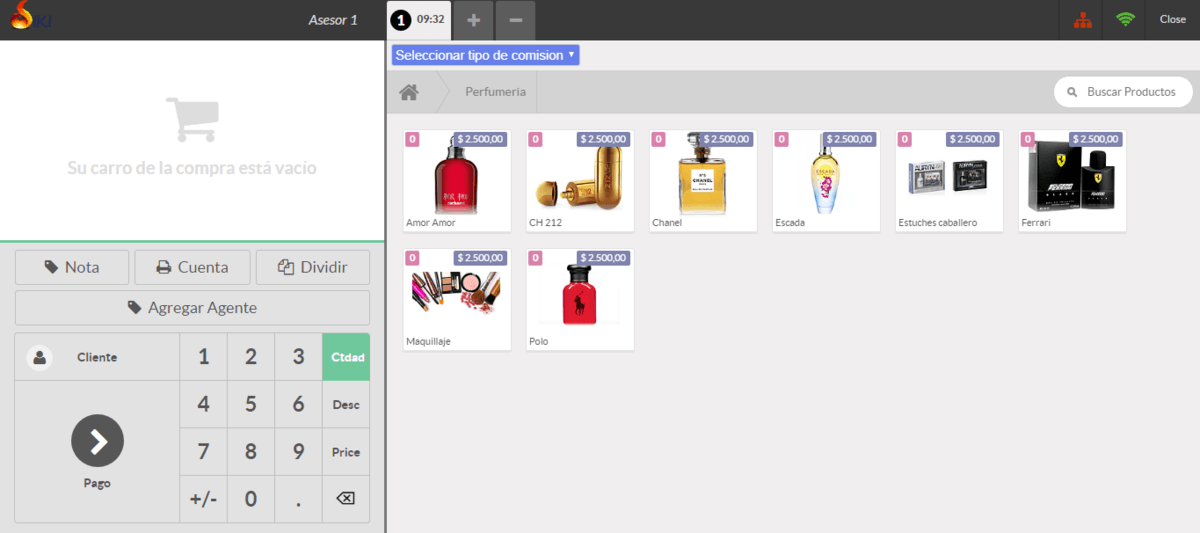Tap the number 3 key
The width and height of the screenshot is (1200, 533).
[x=298, y=357]
